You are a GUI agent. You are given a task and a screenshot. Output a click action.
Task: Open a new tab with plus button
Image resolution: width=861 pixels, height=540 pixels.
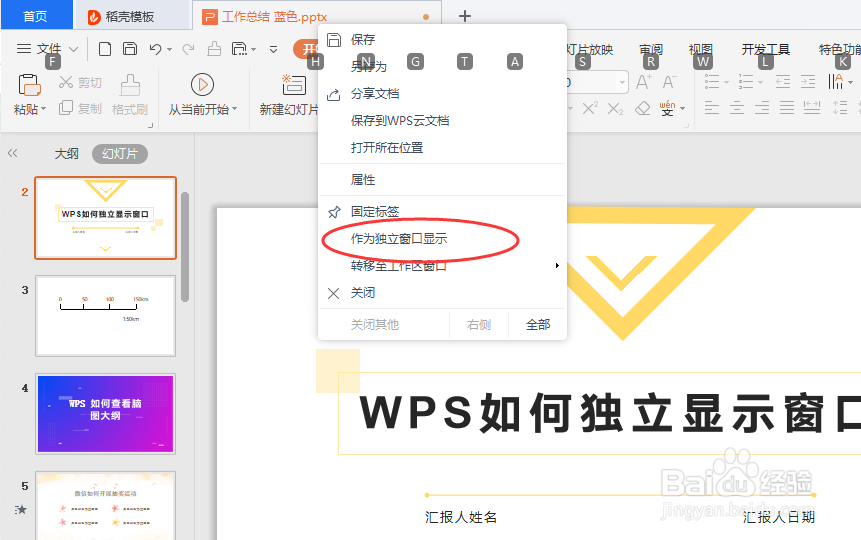[x=465, y=16]
